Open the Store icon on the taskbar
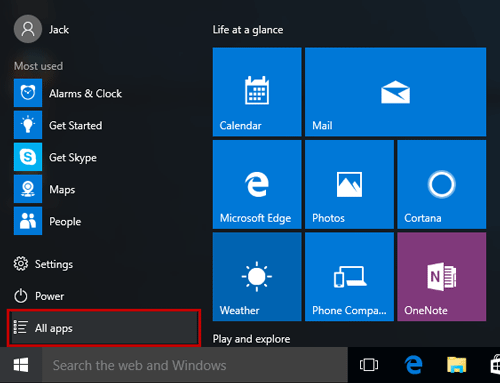The image size is (500, 383). tap(496, 365)
